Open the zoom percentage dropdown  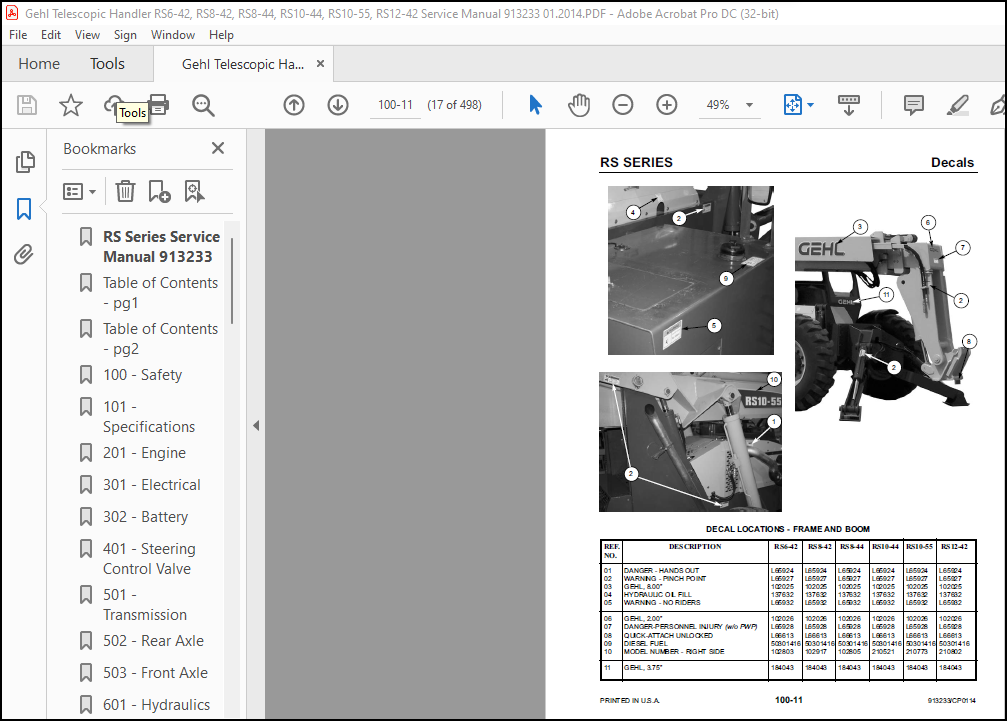[x=749, y=105]
